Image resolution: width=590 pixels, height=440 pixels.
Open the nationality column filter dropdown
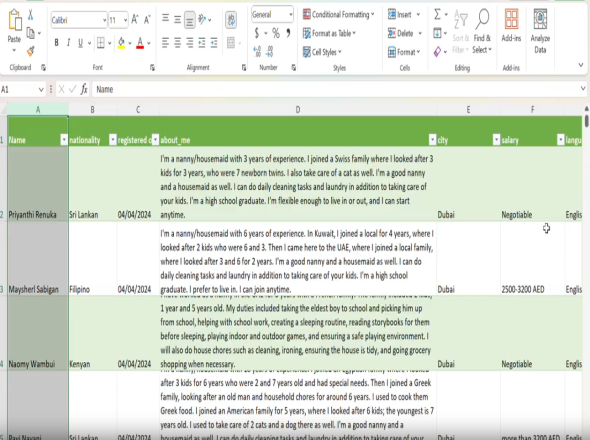[x=113, y=140]
